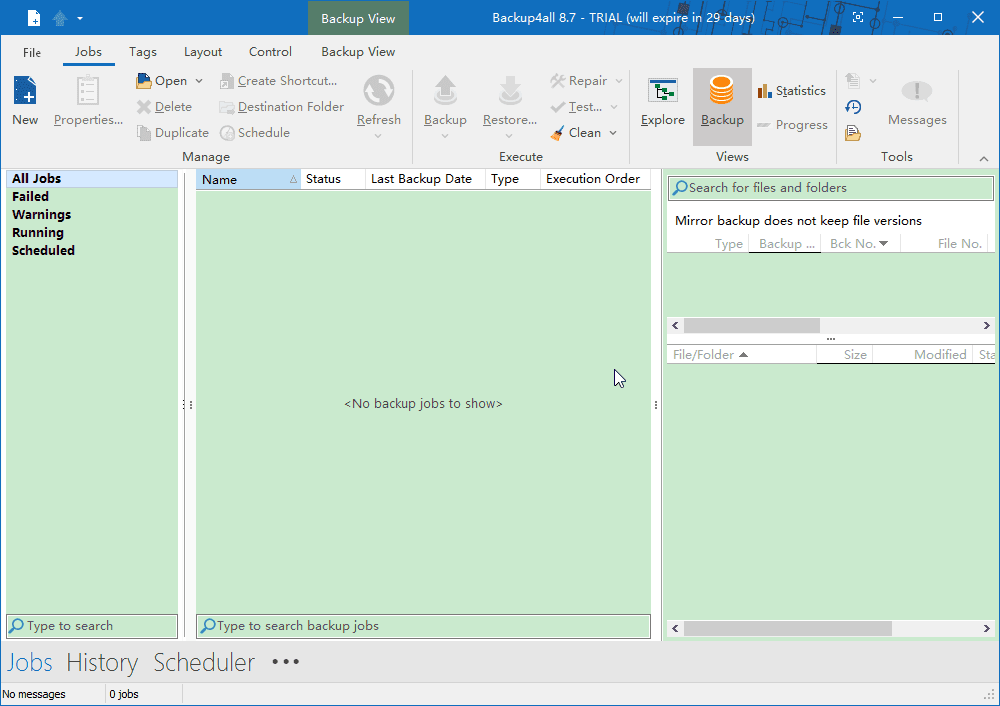The height and width of the screenshot is (706, 1000).
Task: Click new-document icon in title bar
Action: 34,18
